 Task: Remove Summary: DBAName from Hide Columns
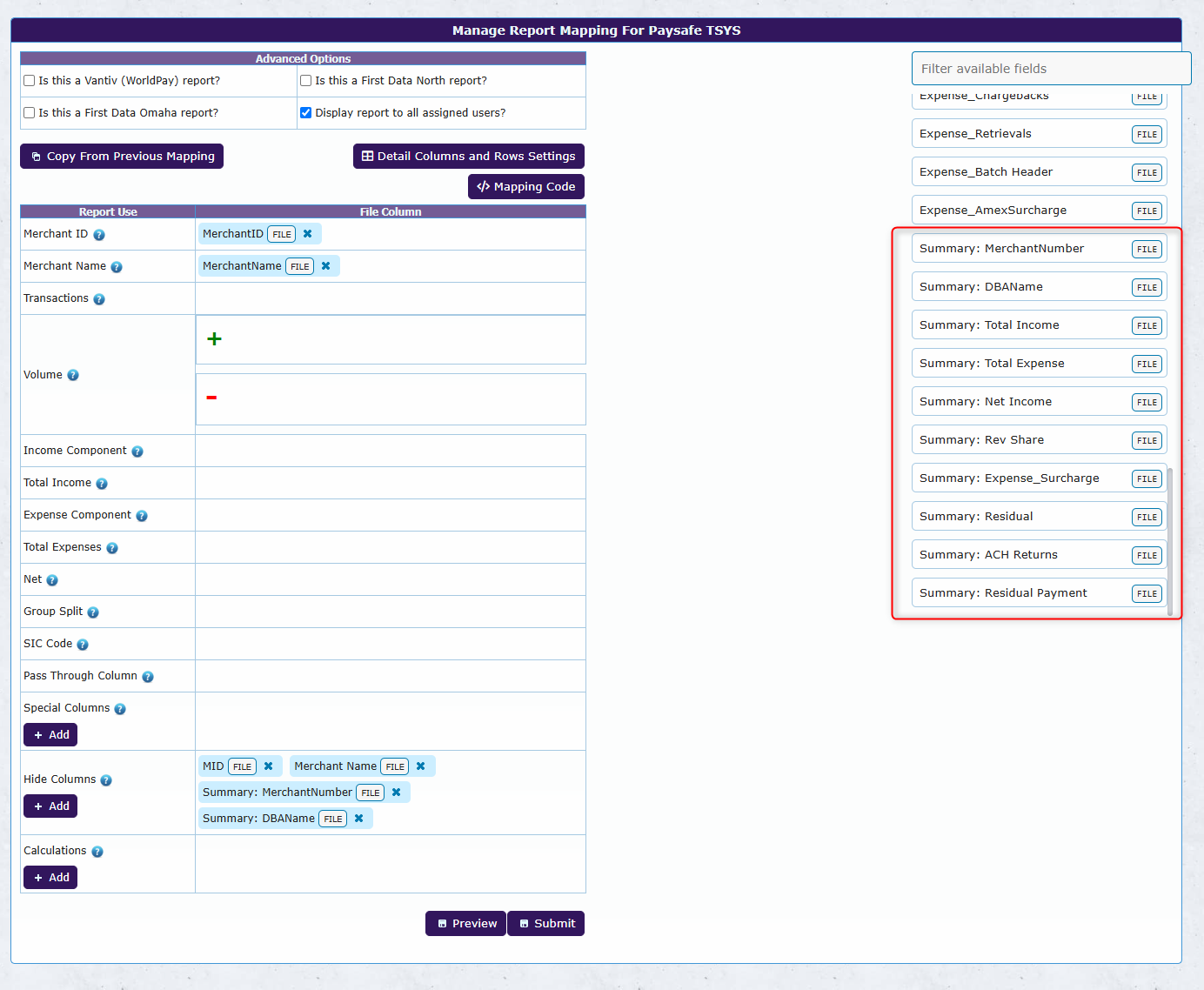[359, 819]
